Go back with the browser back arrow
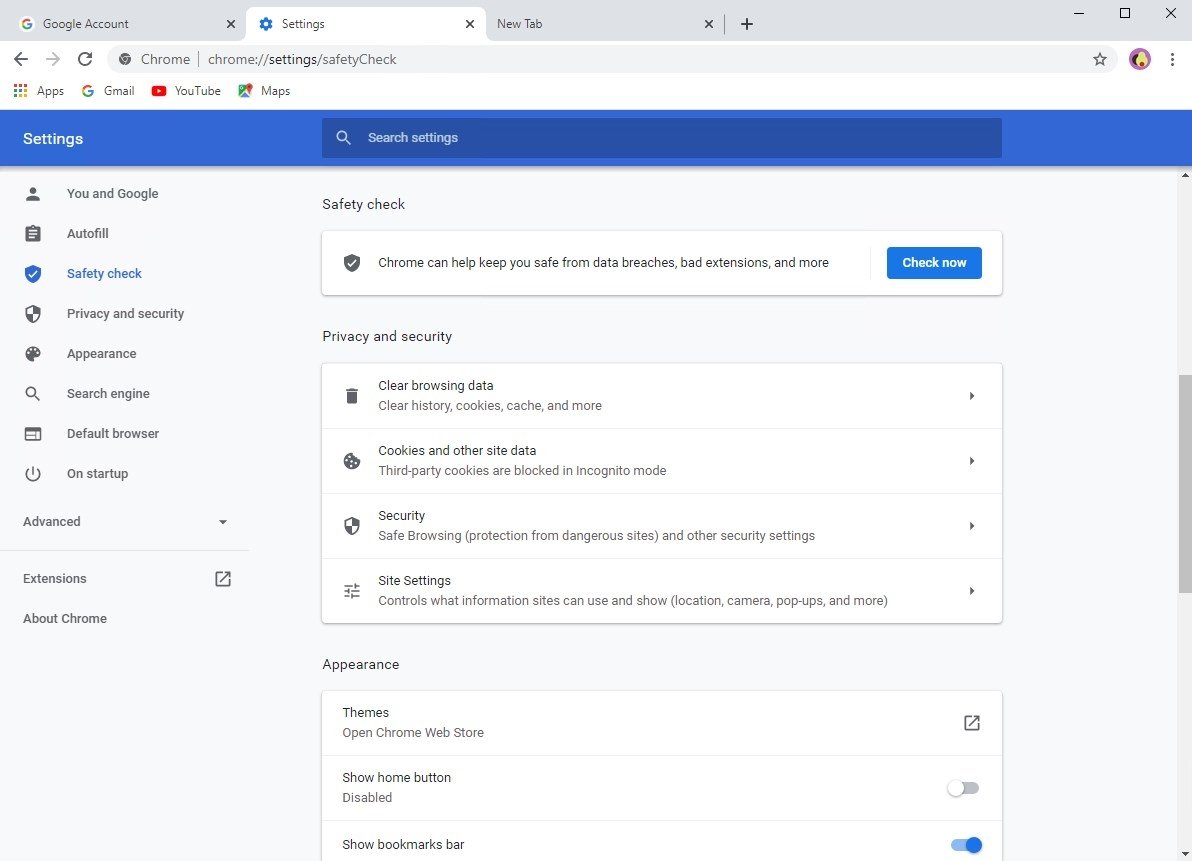1192x861 pixels. (x=21, y=59)
